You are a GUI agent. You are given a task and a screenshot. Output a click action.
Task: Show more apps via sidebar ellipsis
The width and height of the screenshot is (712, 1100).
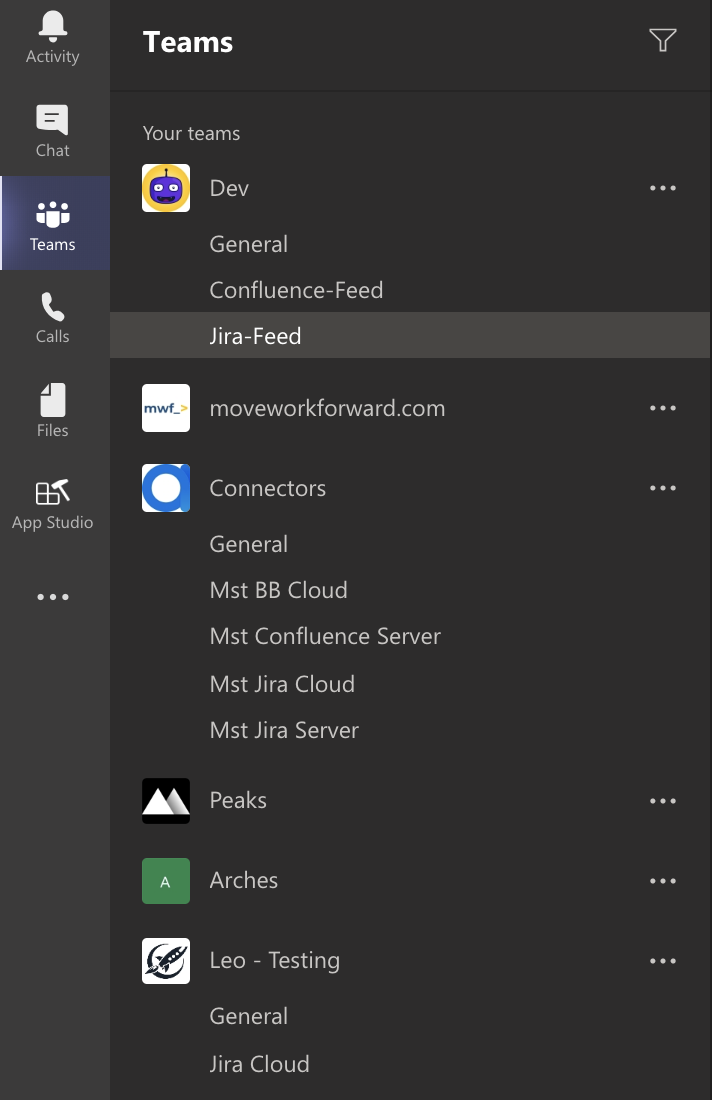pos(52,597)
